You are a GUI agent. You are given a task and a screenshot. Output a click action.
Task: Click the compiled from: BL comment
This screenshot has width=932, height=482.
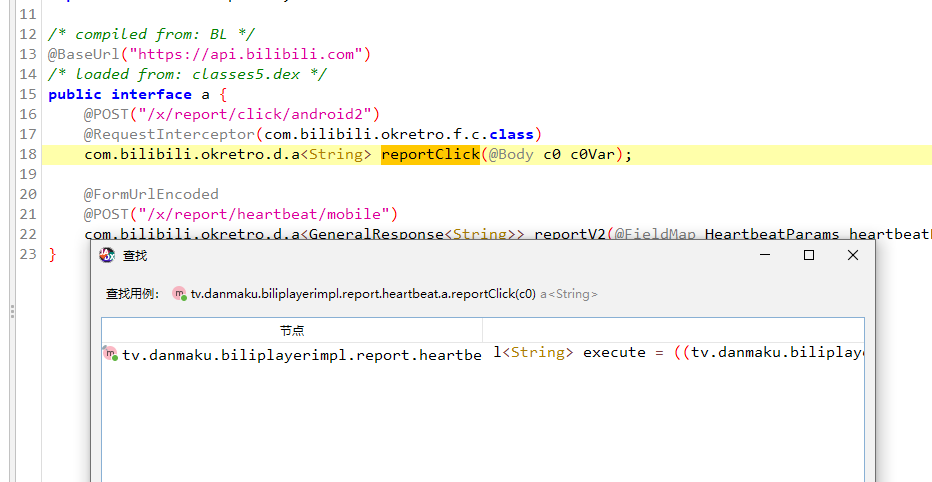152,34
